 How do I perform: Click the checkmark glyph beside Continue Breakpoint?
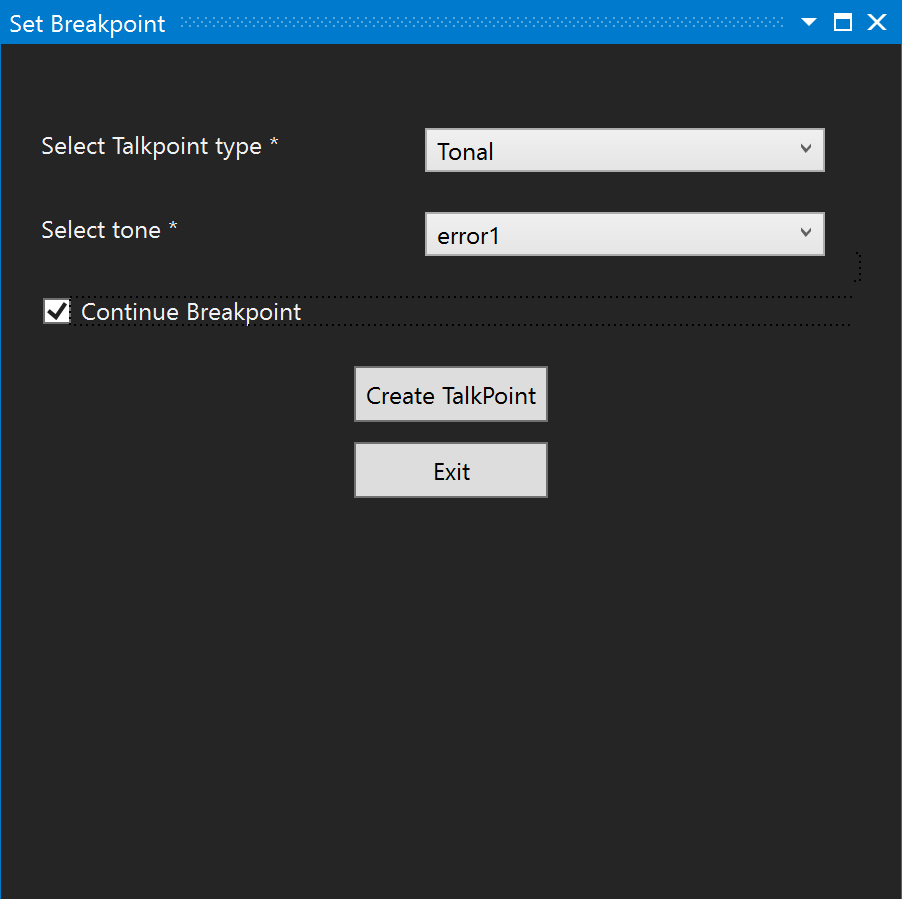[57, 311]
